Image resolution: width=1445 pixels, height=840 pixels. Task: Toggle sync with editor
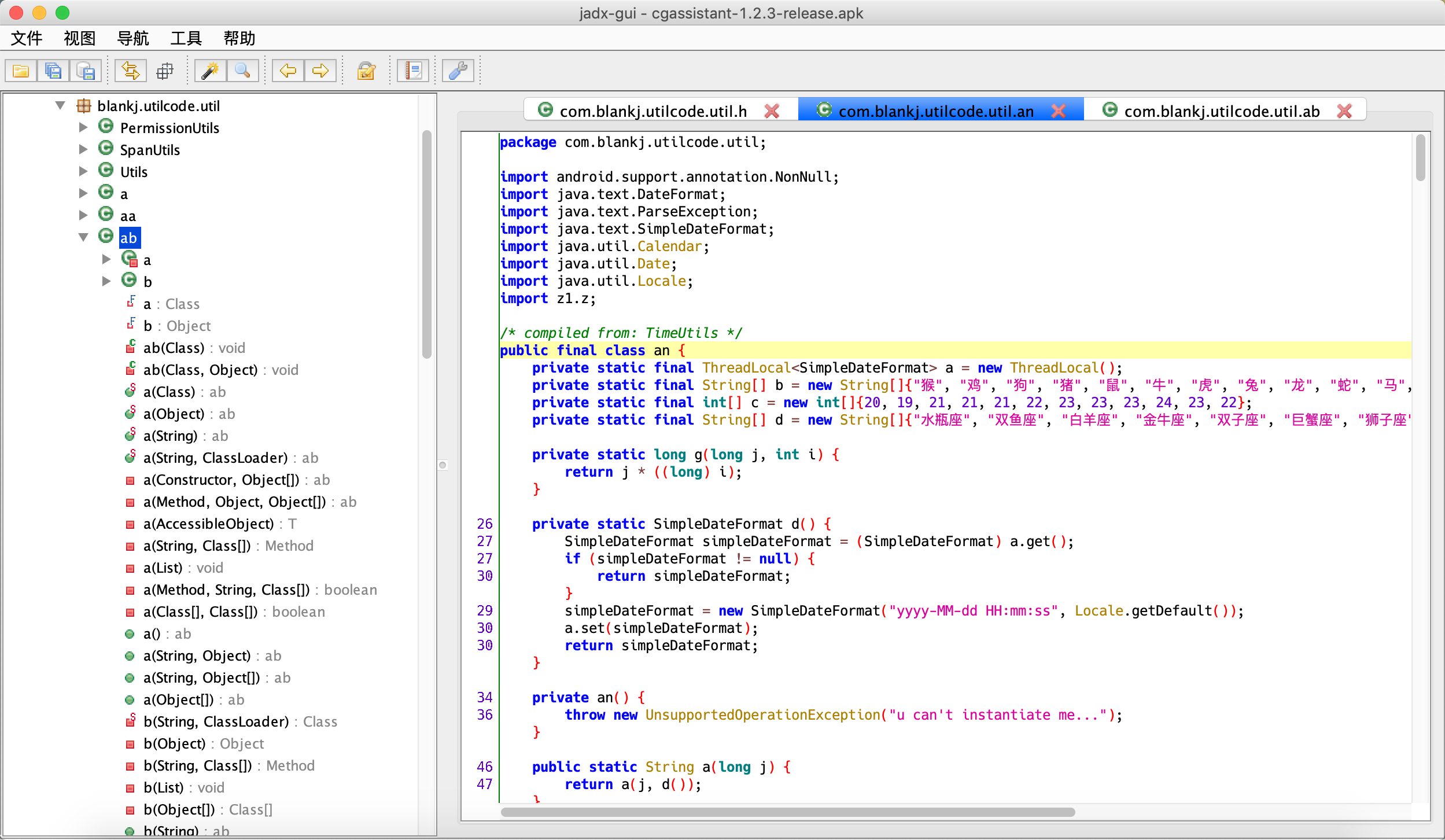coord(131,70)
